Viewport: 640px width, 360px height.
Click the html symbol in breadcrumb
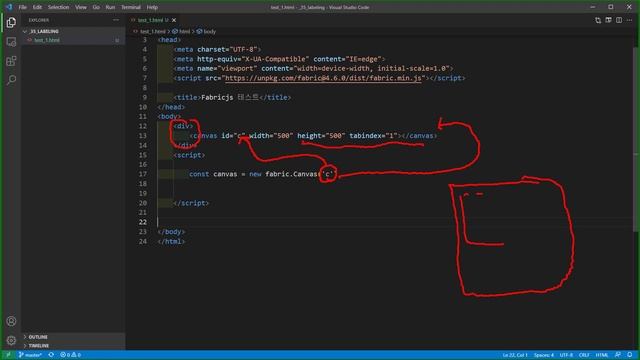click(x=182, y=31)
